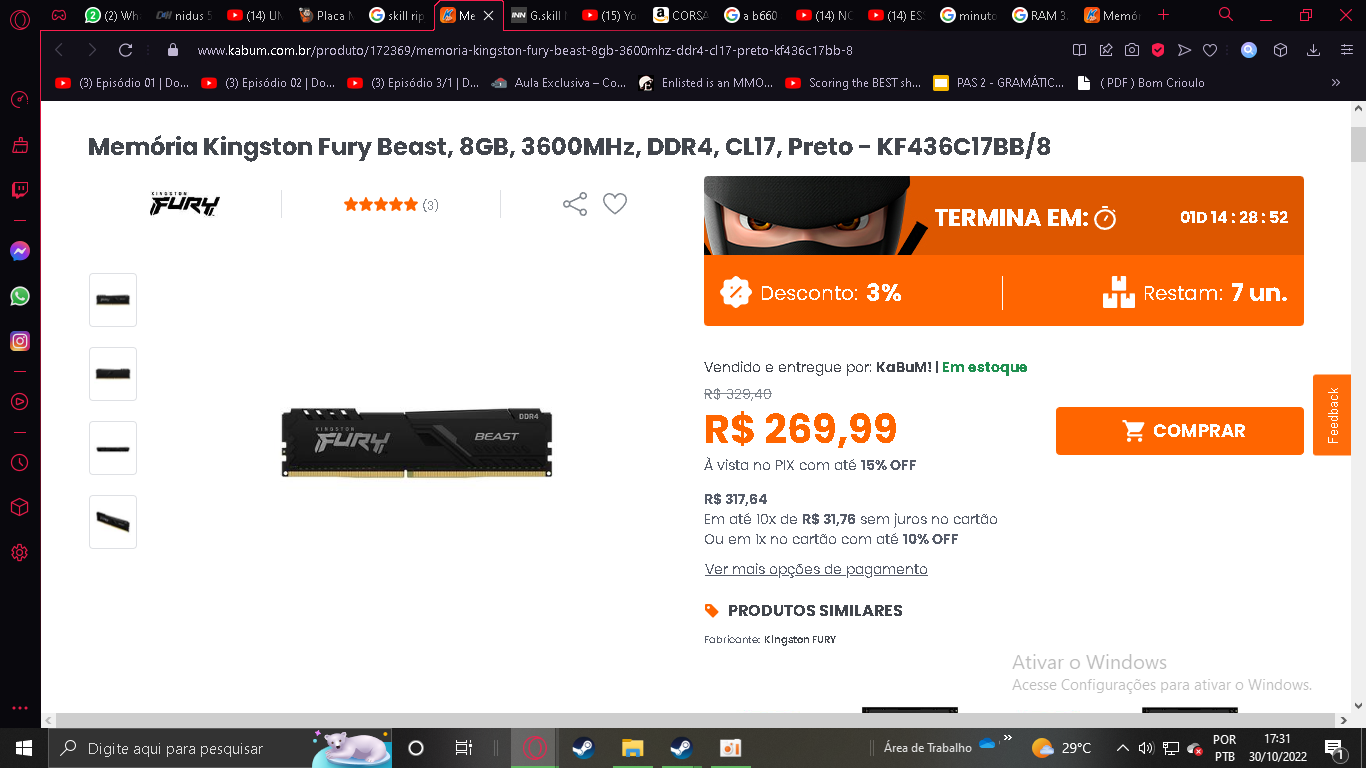Open Twitch in the Opera sidebar
The width and height of the screenshot is (1366, 768).
20,190
